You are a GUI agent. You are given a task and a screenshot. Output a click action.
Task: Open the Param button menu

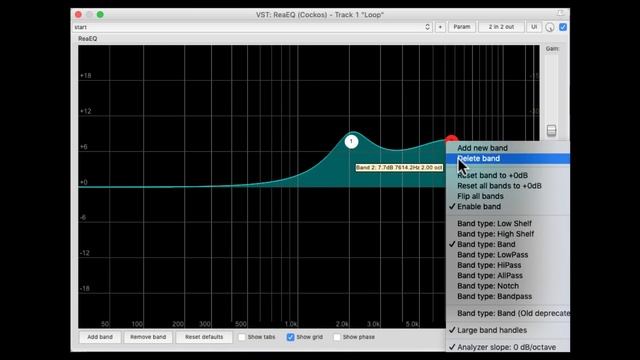[462, 27]
